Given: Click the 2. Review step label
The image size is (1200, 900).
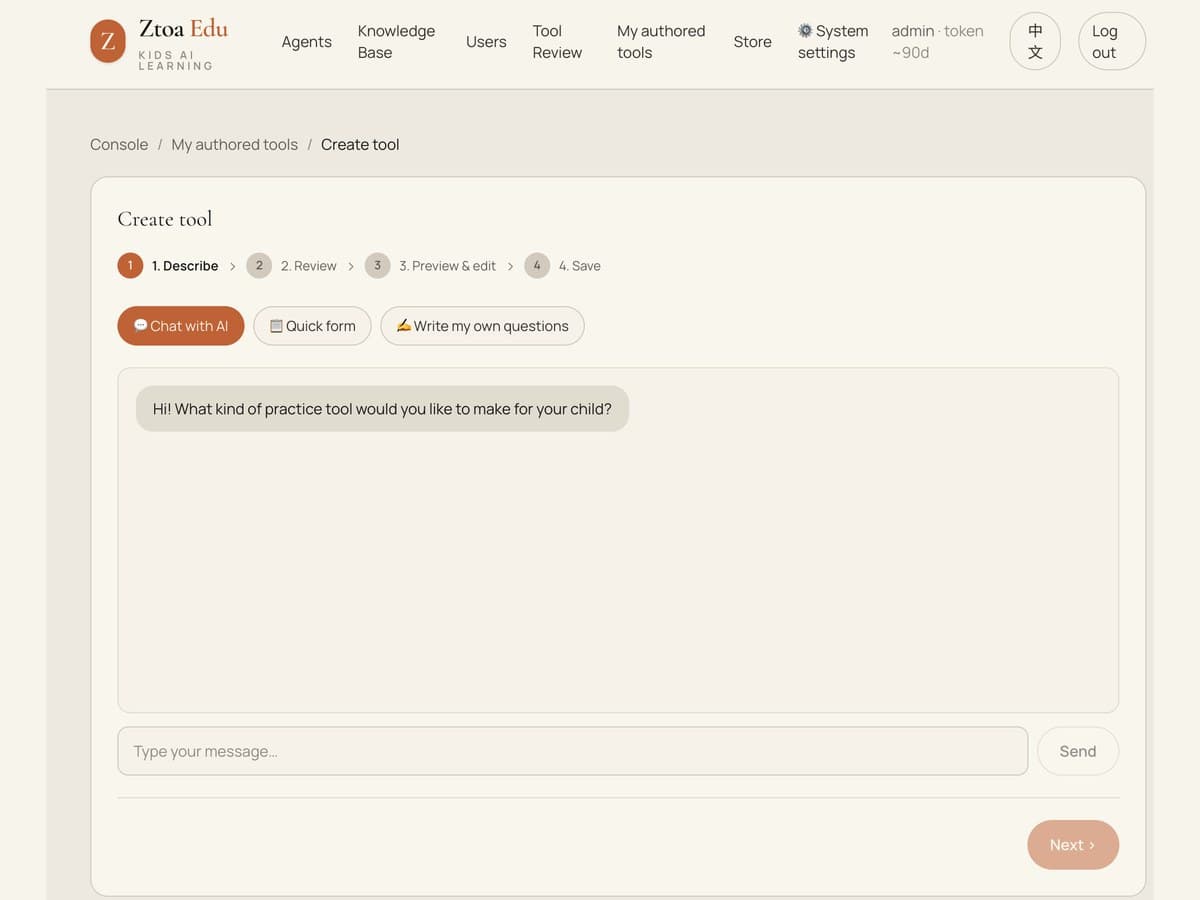Looking at the screenshot, I should pos(308,266).
